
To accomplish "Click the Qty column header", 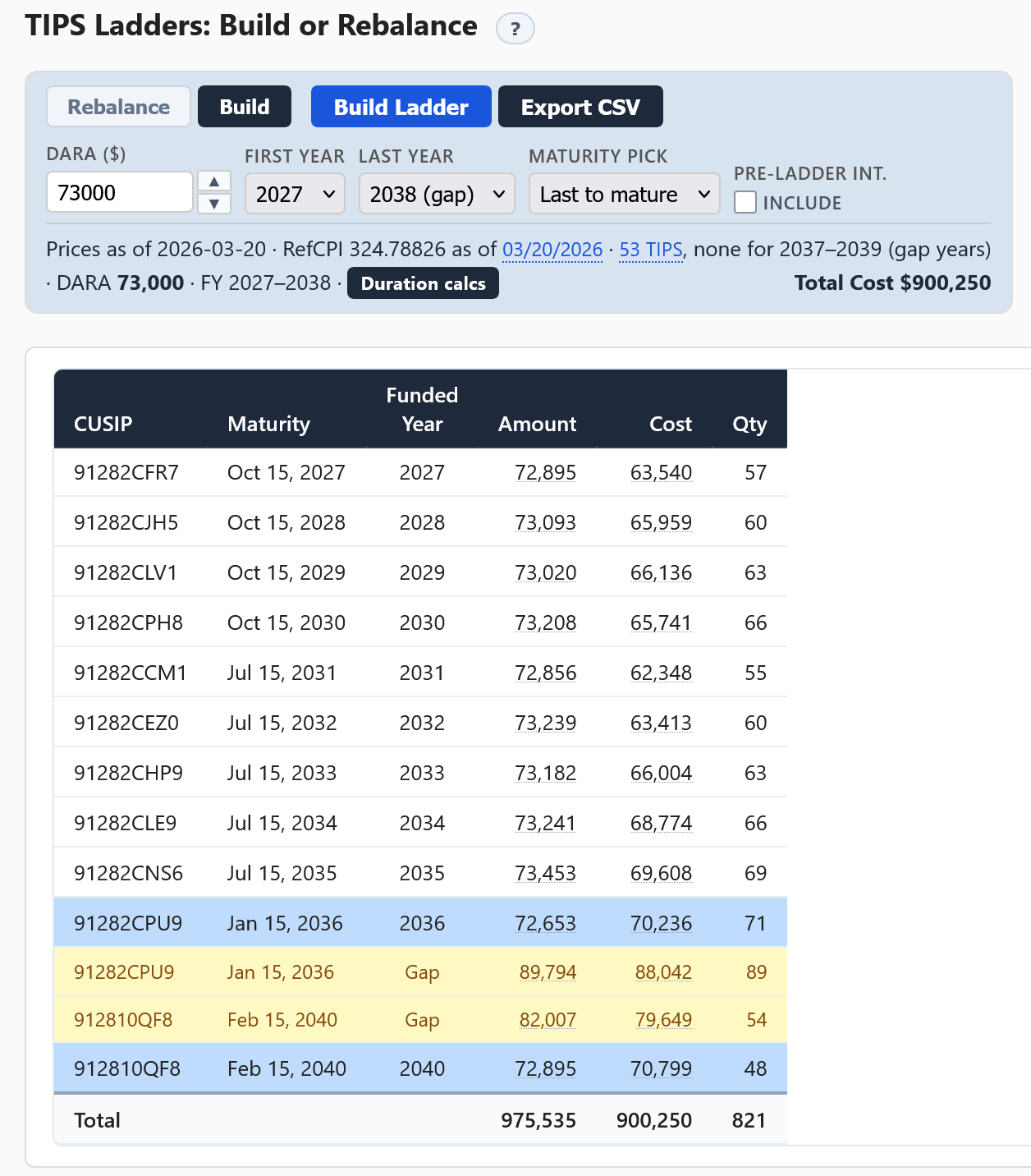I will click(x=749, y=424).
